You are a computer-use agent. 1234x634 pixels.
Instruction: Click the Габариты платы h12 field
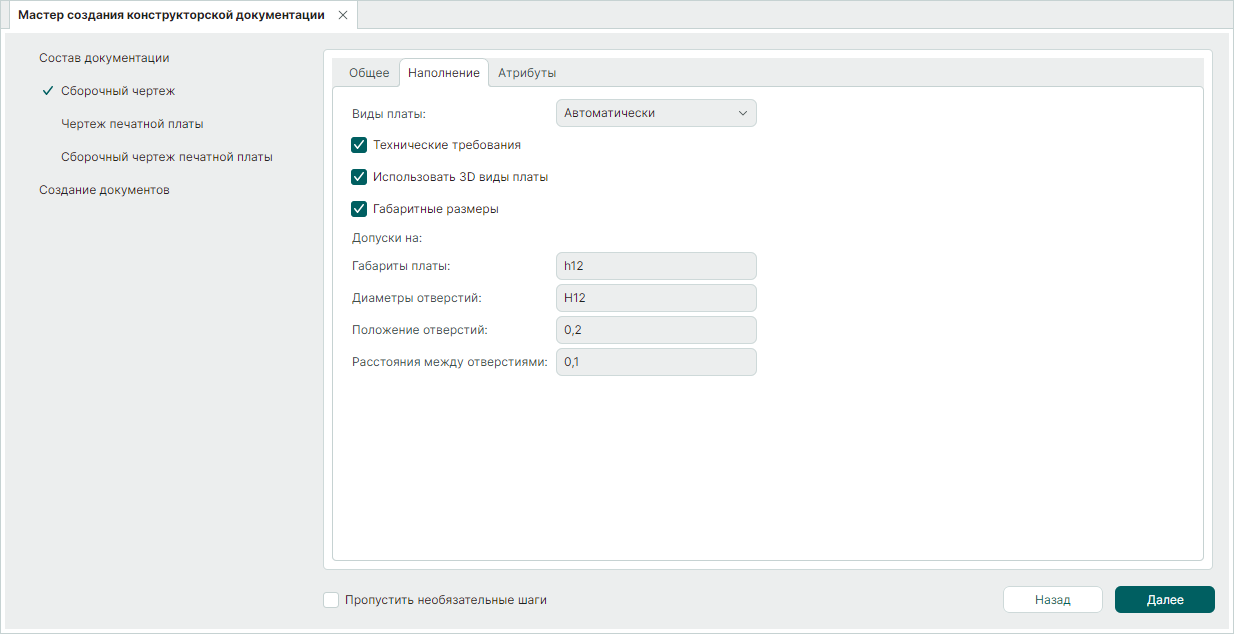coord(655,266)
